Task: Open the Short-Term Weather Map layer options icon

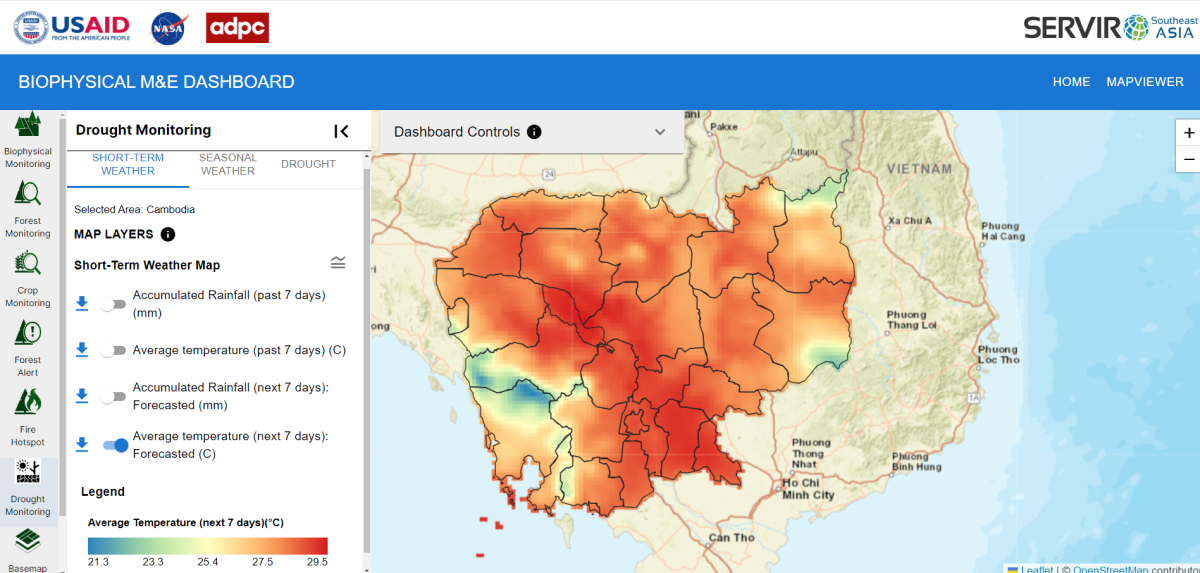Action: click(x=338, y=263)
